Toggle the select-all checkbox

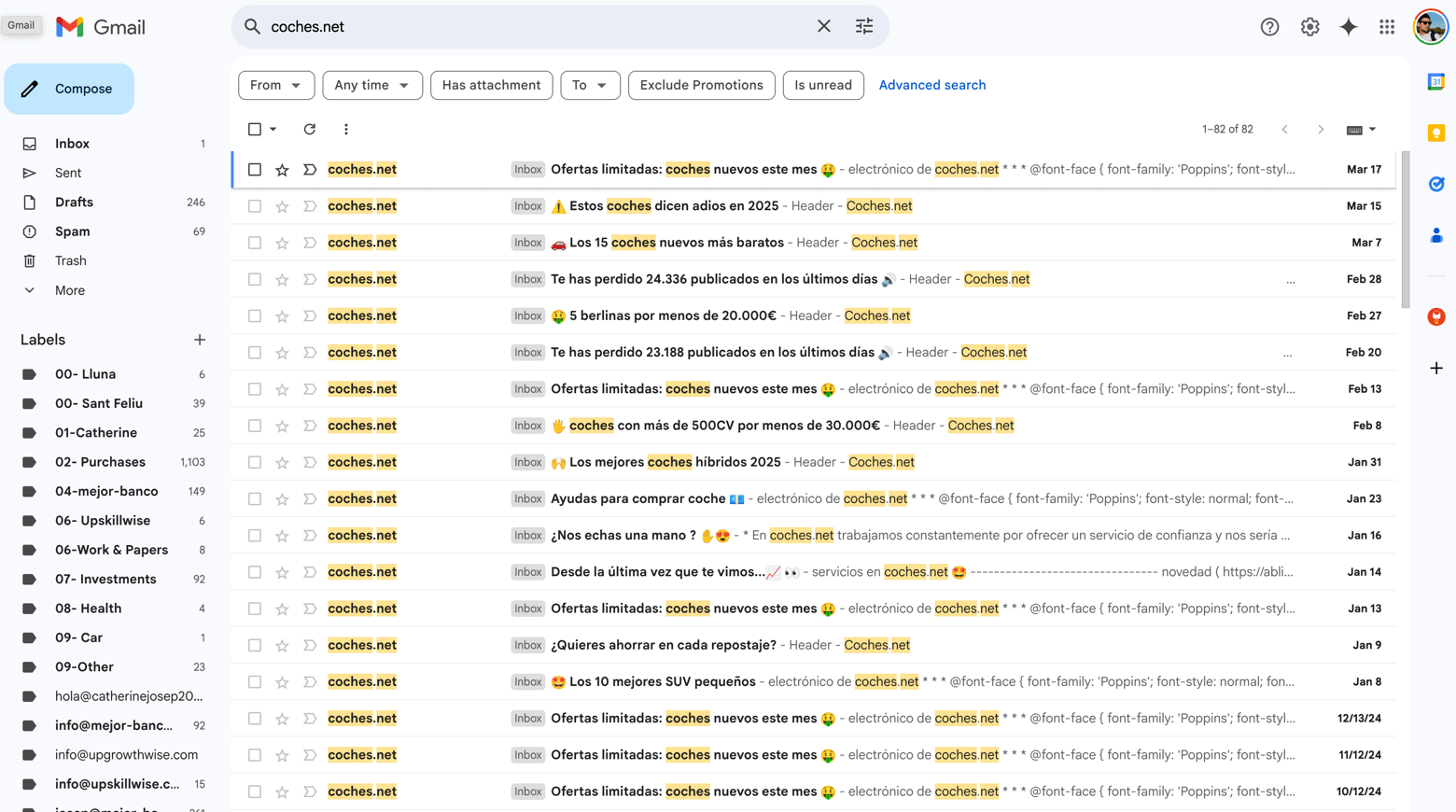click(x=255, y=129)
